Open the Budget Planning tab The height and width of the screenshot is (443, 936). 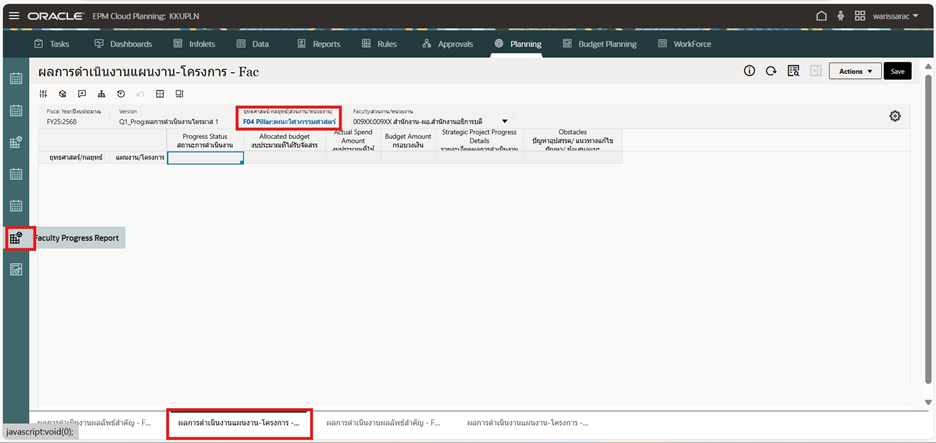(x=599, y=44)
